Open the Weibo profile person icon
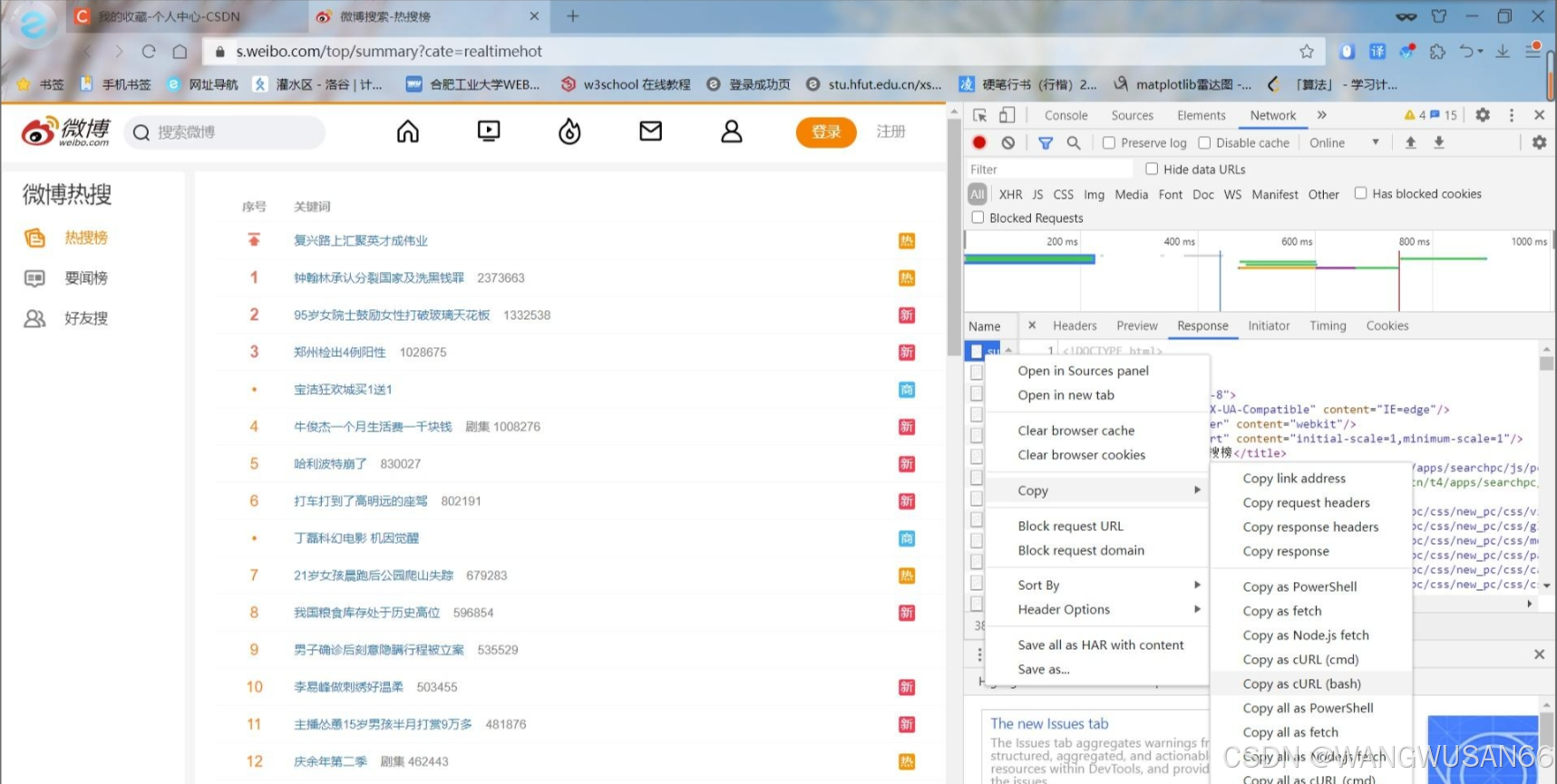The width and height of the screenshot is (1557, 784). (732, 132)
